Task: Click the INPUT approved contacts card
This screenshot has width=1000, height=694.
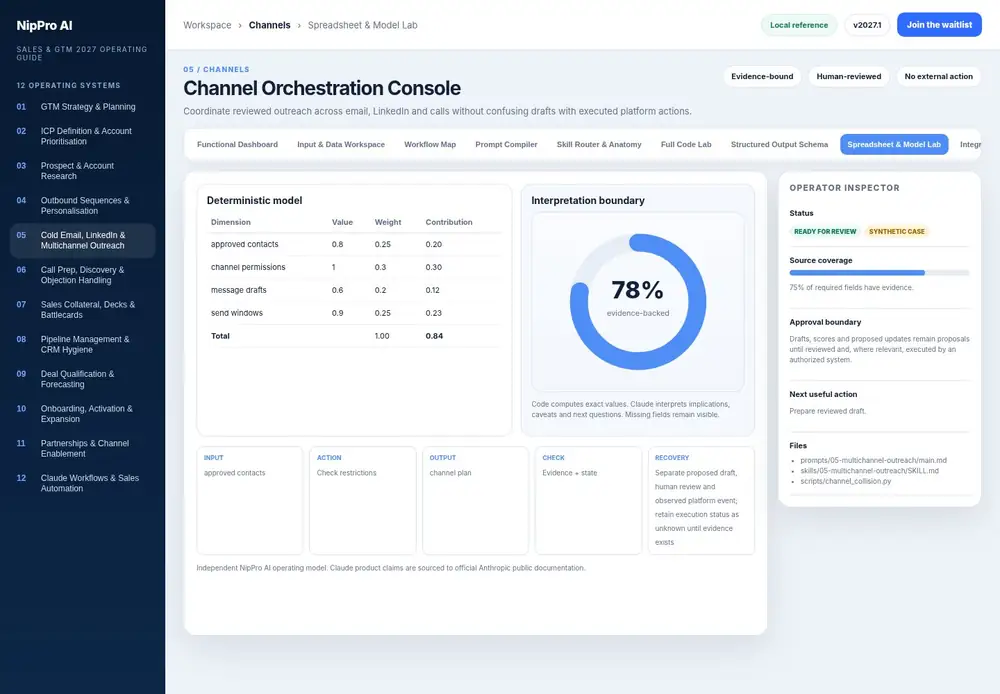Action: point(249,500)
